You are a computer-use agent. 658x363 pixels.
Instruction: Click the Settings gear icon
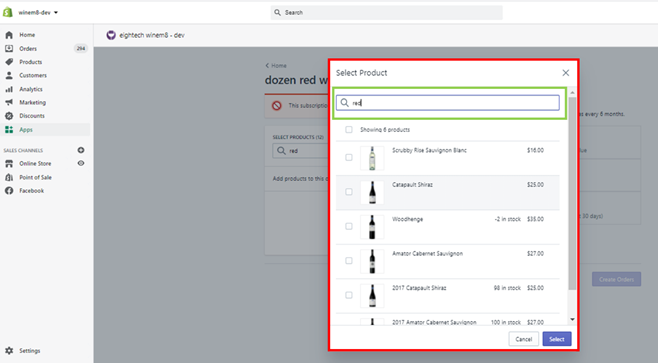pos(9,350)
